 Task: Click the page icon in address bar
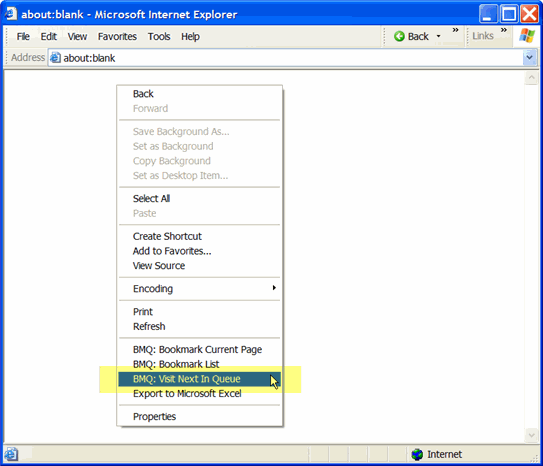(x=55, y=58)
